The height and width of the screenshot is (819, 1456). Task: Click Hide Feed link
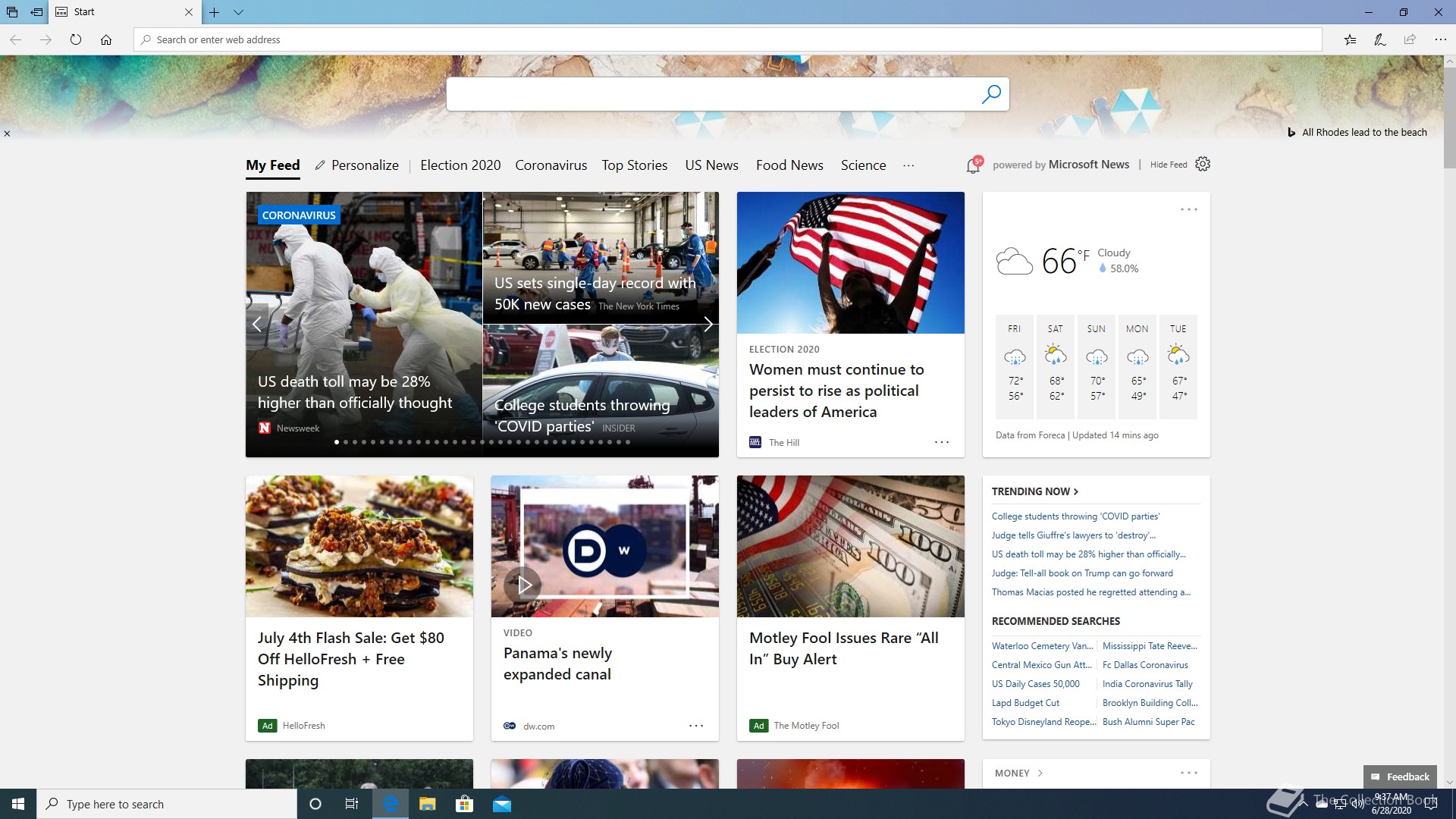click(x=1169, y=165)
